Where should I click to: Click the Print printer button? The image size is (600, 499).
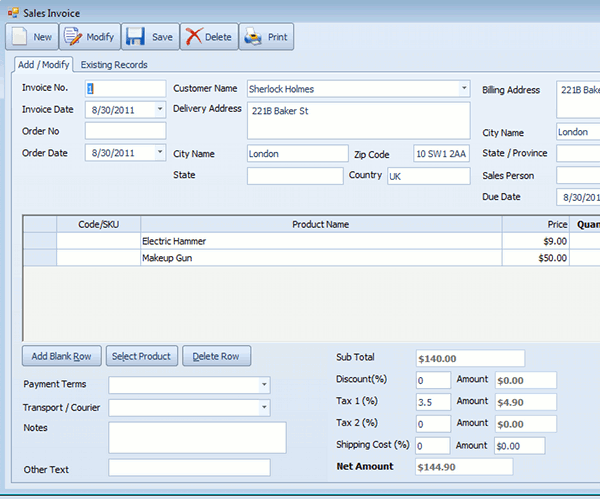click(x=266, y=37)
